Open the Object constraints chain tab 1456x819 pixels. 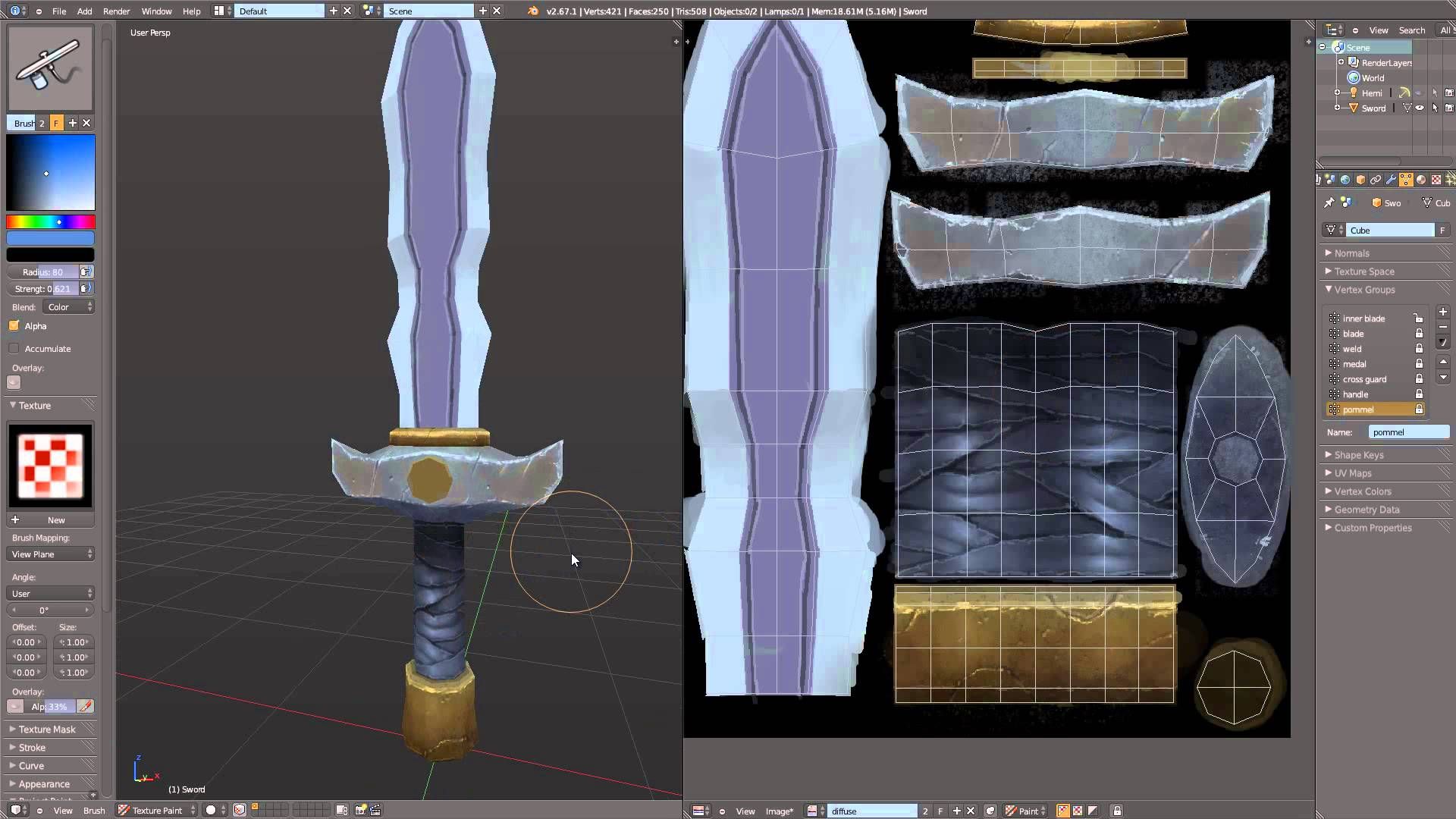pos(1375,180)
